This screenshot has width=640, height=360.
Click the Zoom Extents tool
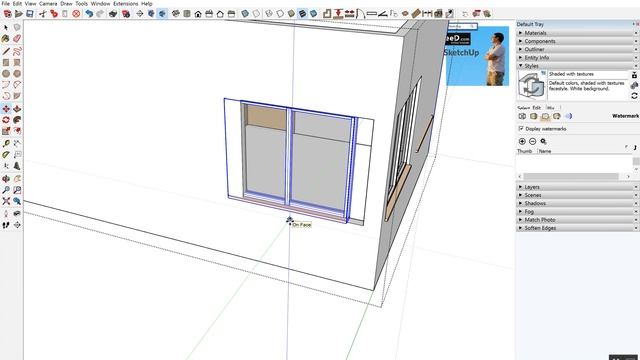(6, 201)
